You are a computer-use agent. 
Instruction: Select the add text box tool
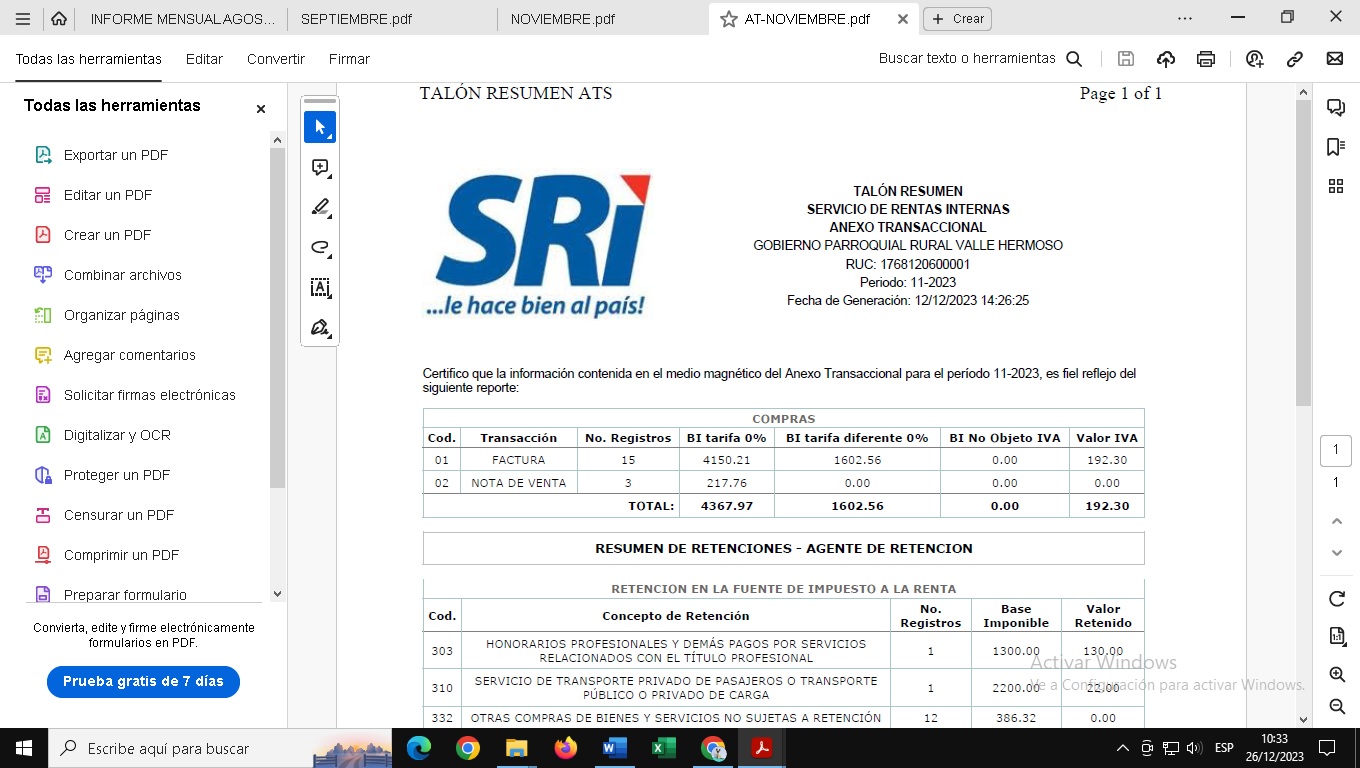pyautogui.click(x=320, y=288)
